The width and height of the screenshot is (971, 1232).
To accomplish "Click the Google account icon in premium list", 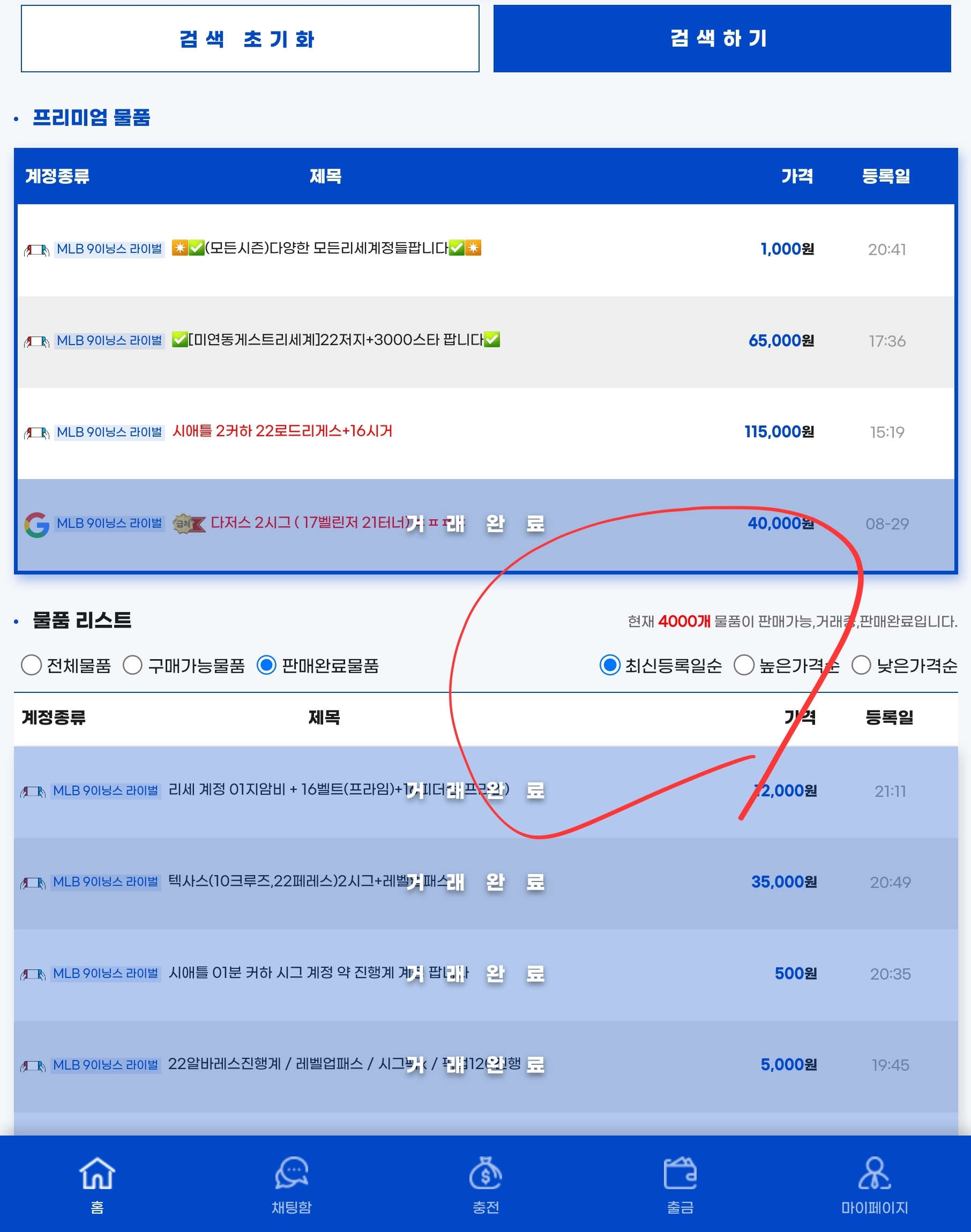I will (36, 524).
